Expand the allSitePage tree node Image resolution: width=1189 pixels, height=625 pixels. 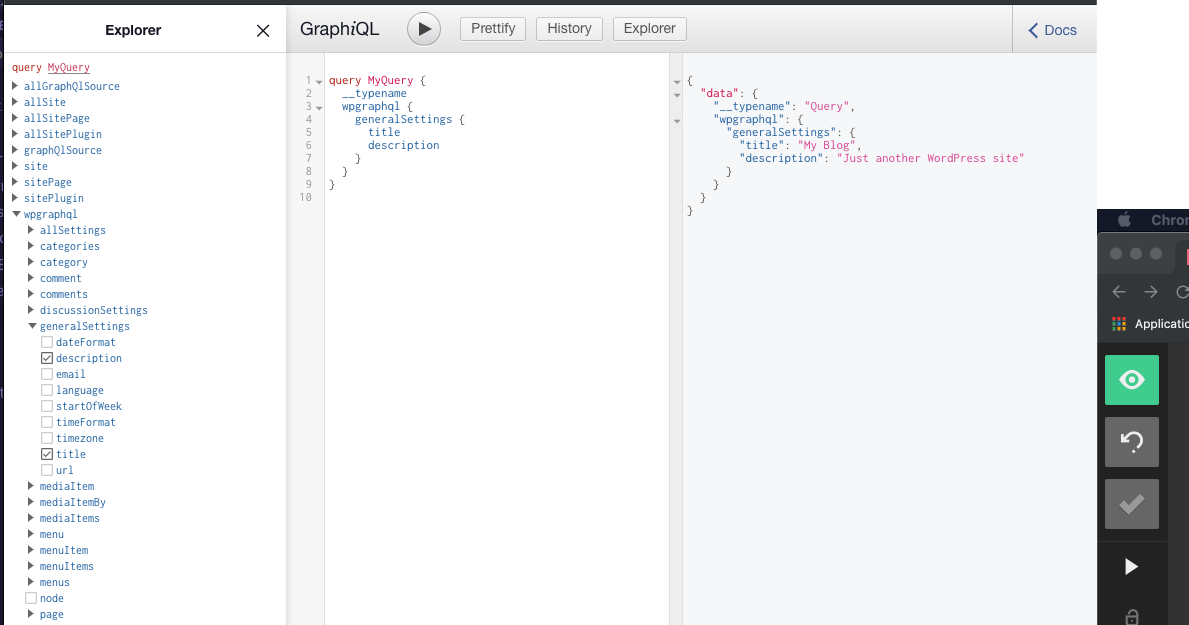[15, 118]
